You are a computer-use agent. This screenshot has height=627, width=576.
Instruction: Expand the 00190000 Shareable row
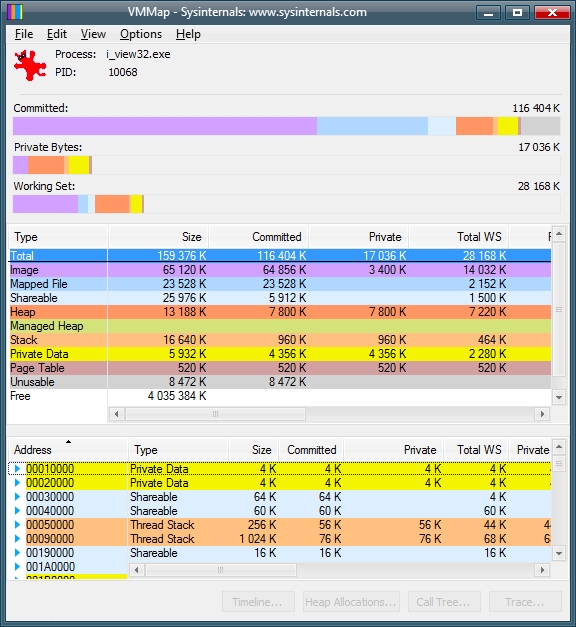(17, 552)
